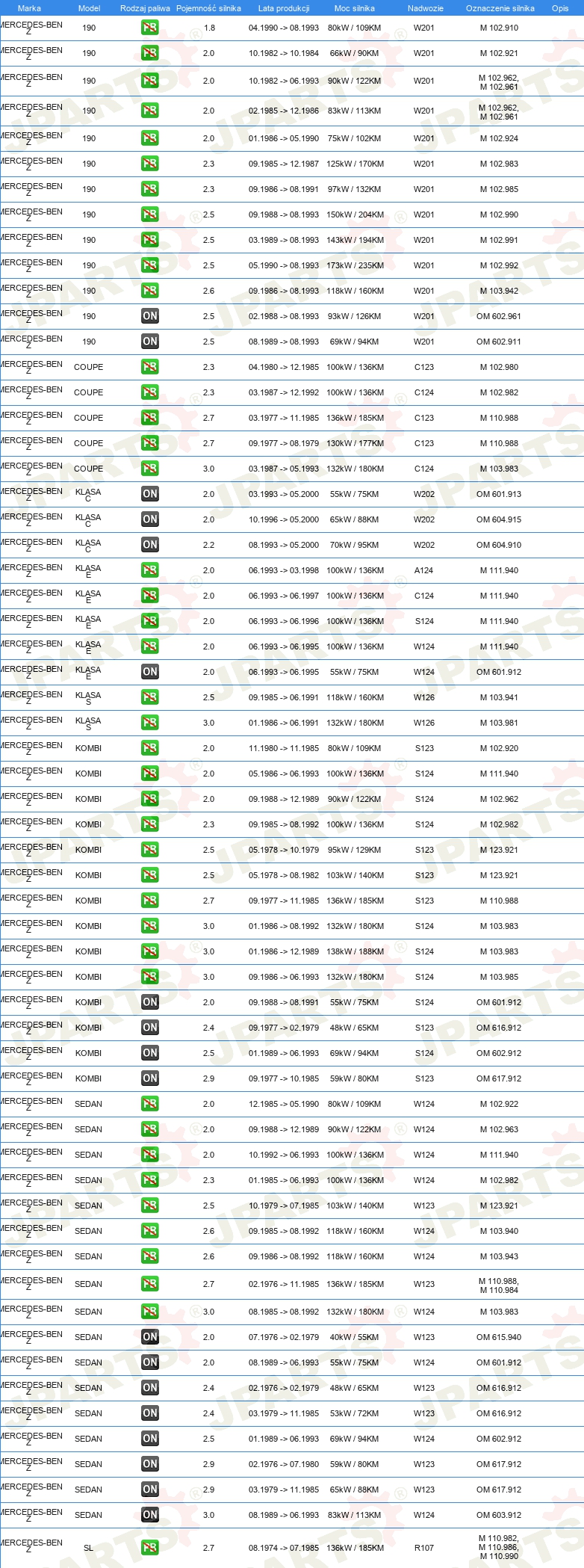
Task: Select the PB icon in the M 103.942 row
Action: 150,291
